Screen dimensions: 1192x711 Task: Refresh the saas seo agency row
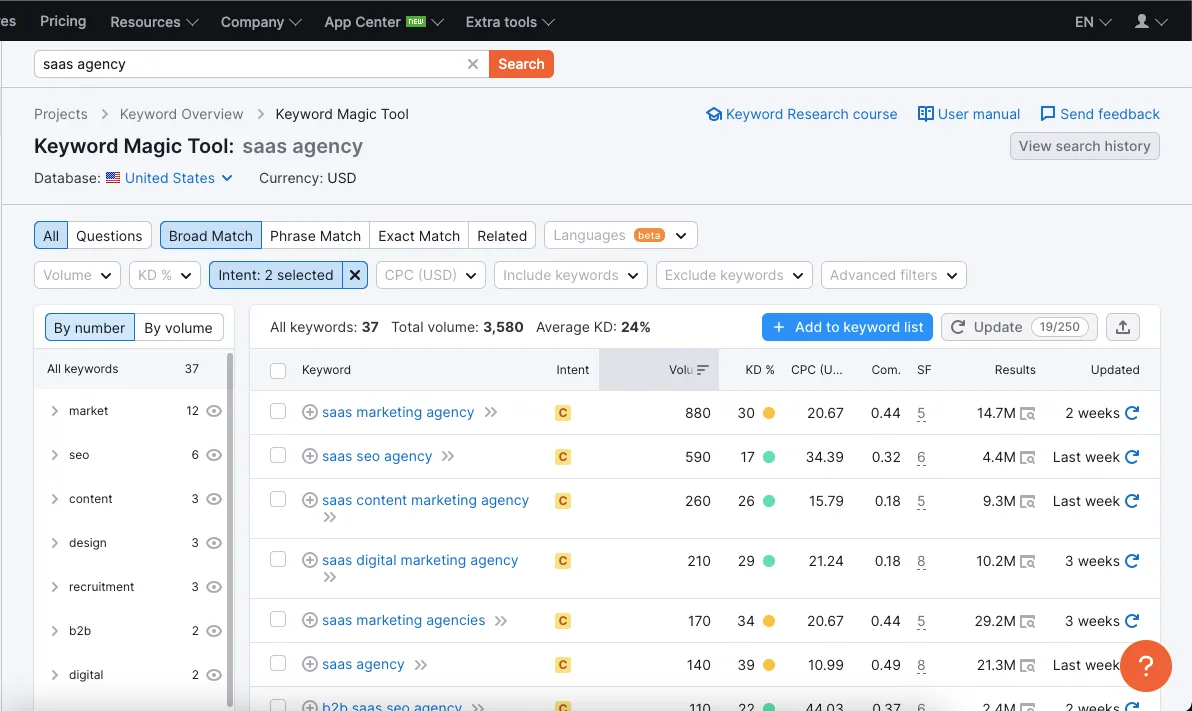click(x=1132, y=457)
